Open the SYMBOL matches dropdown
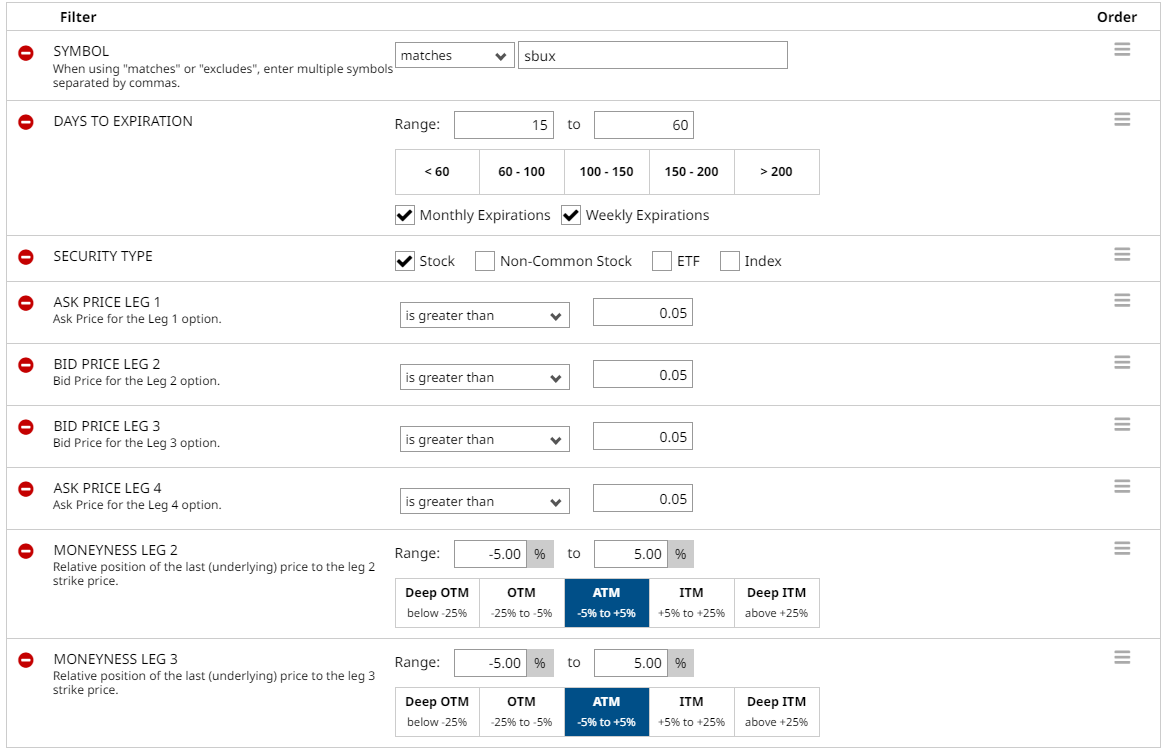 [455, 56]
